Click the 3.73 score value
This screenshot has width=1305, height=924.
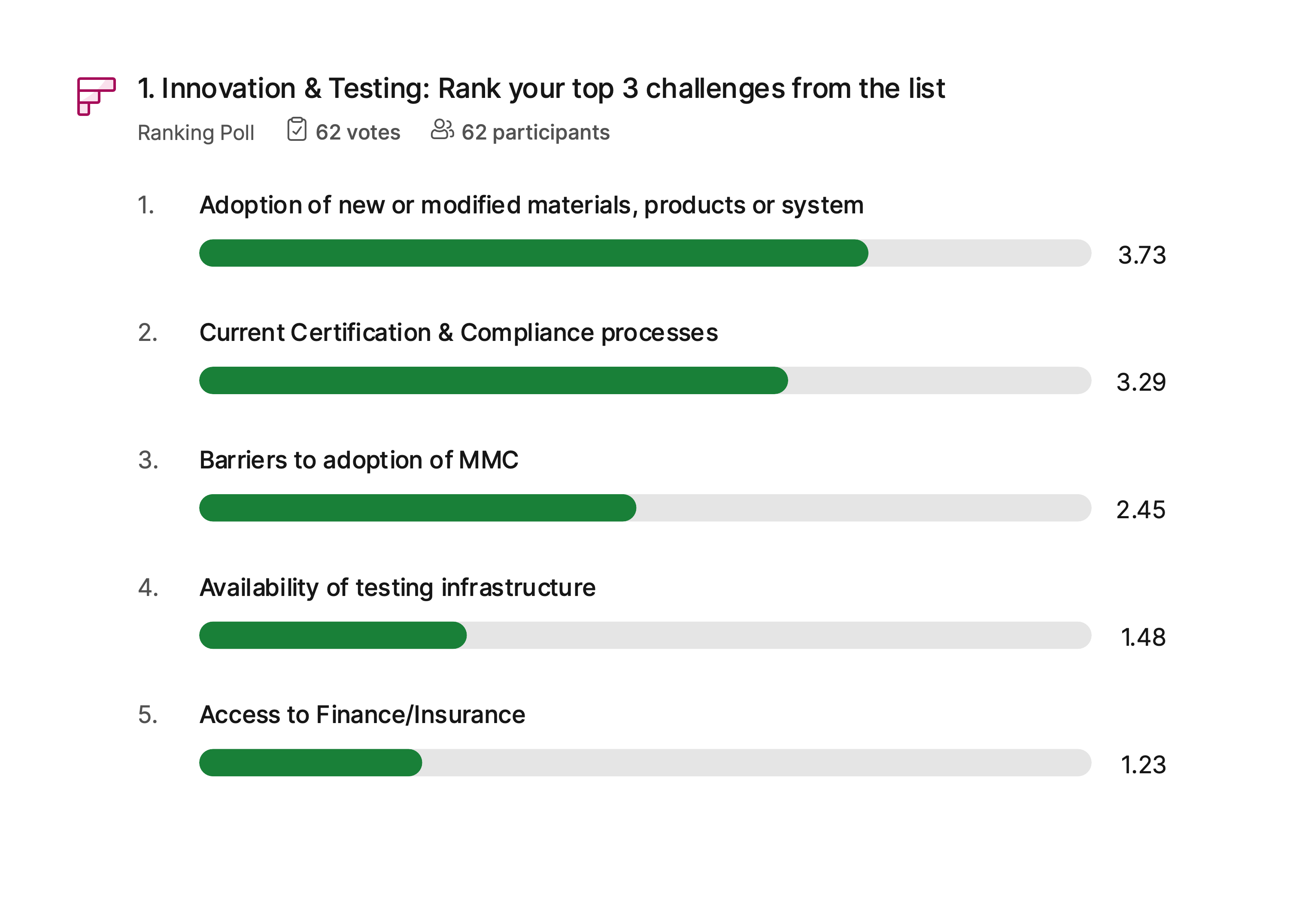pos(1142,255)
